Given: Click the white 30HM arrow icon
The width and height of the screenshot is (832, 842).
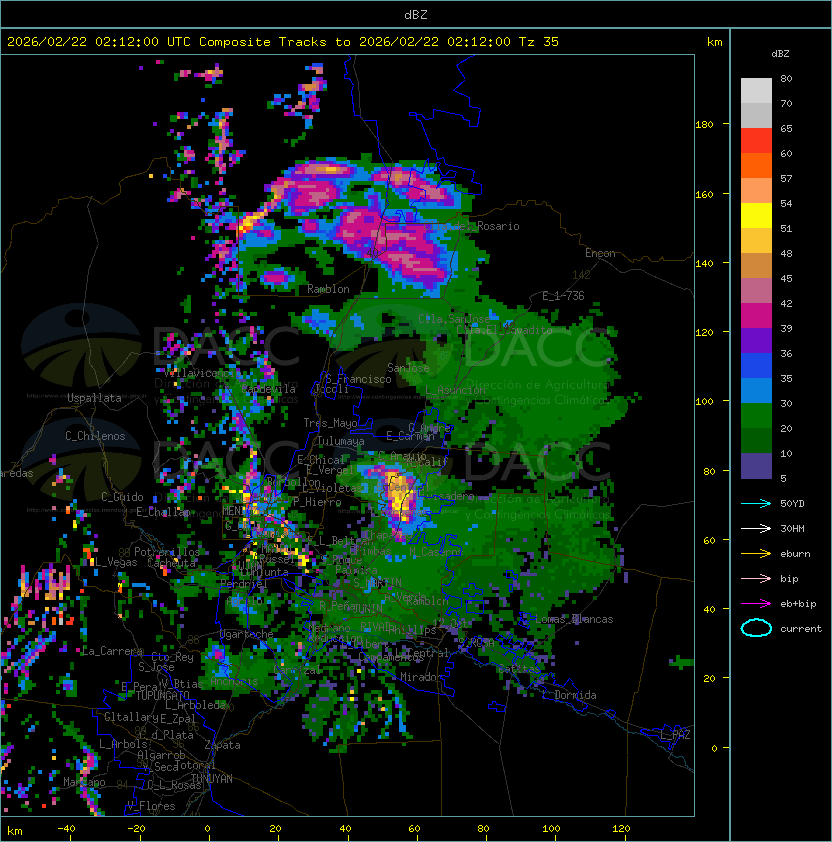Looking at the screenshot, I should click(756, 528).
